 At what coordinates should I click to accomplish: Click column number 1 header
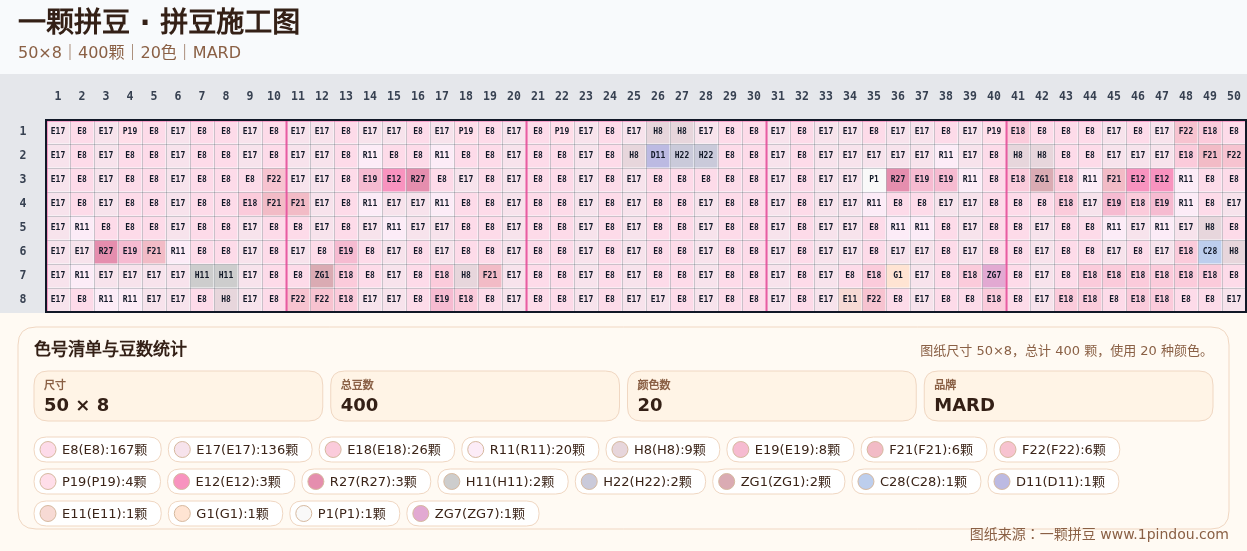58,96
